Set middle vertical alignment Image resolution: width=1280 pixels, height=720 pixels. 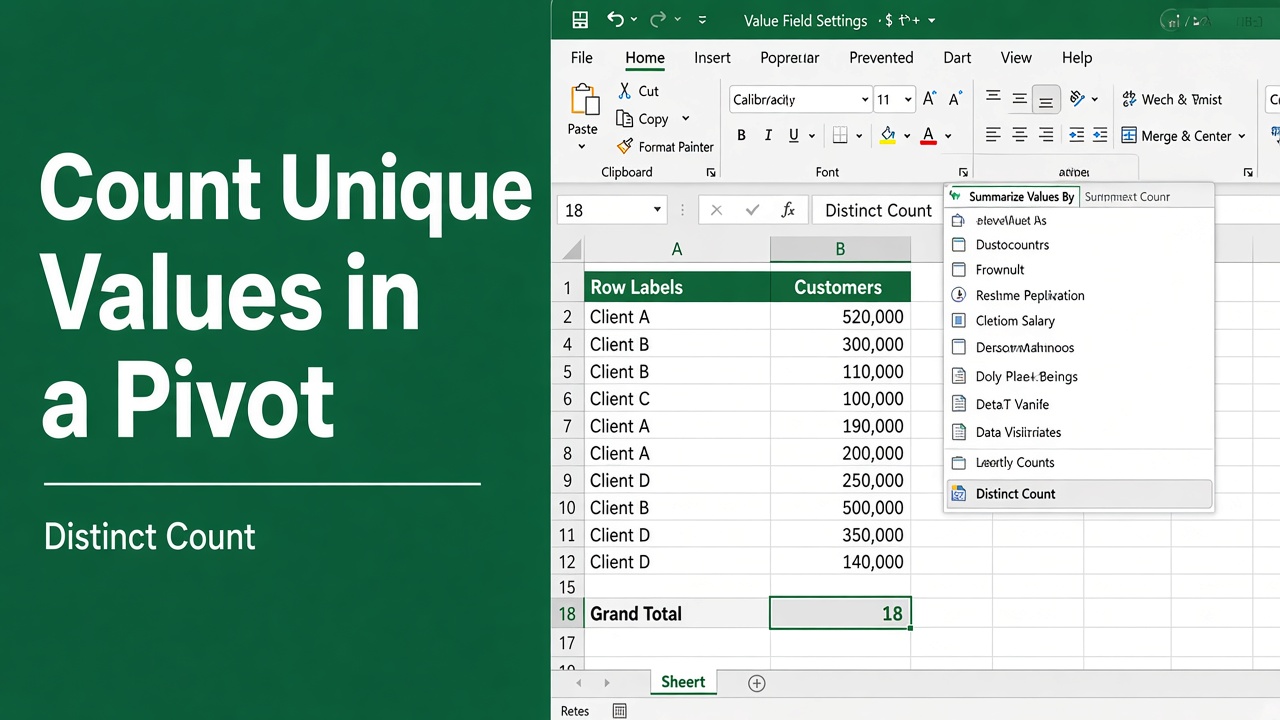click(1019, 98)
